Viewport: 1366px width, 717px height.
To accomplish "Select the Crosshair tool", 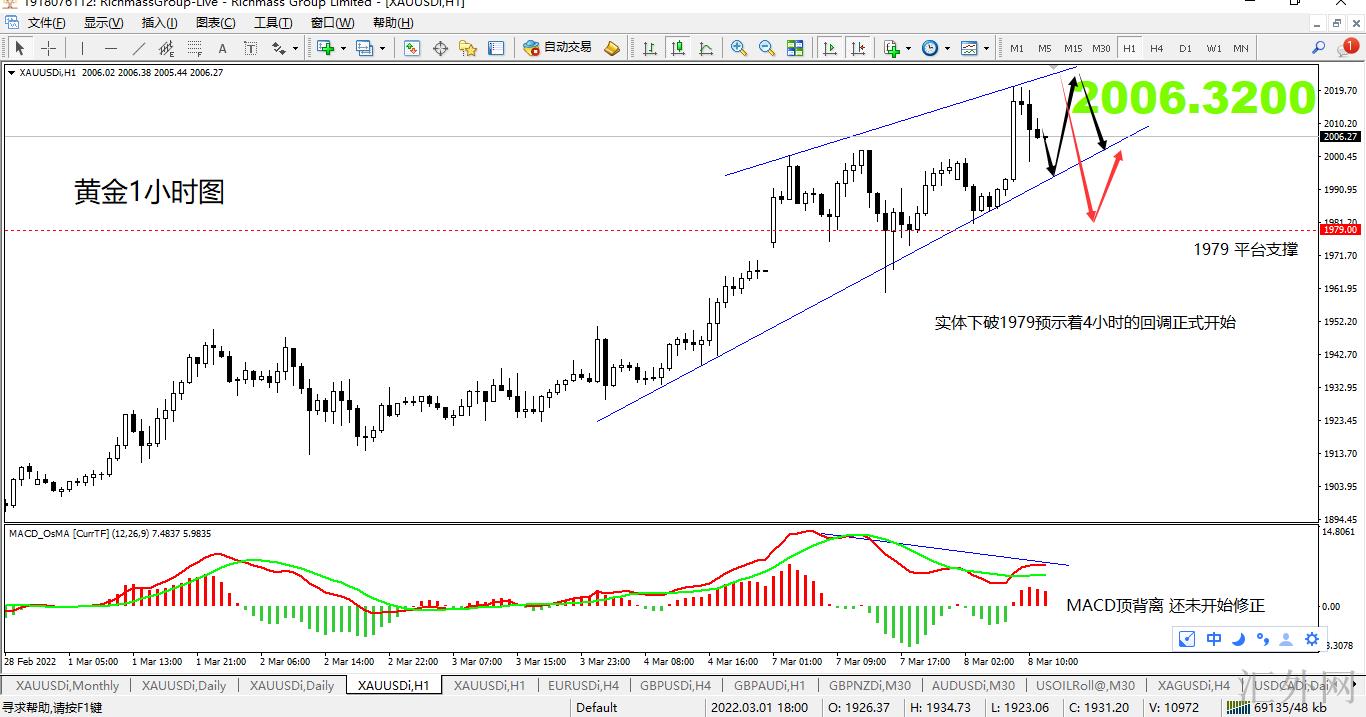I will [47, 48].
